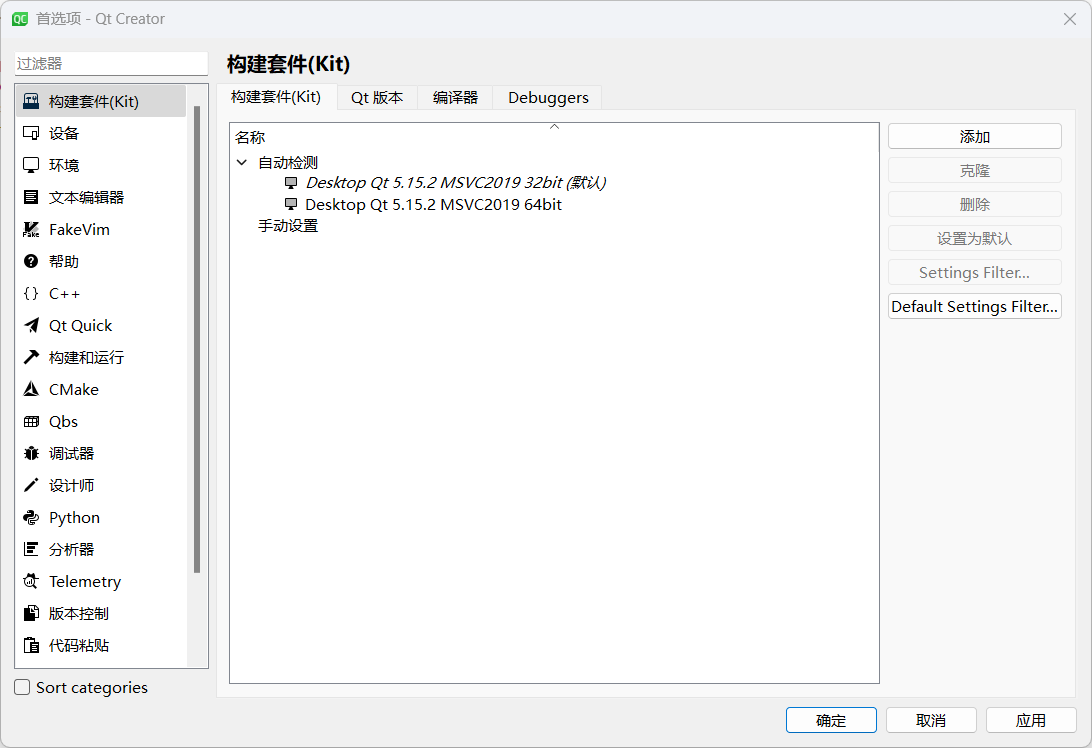This screenshot has height=748, width=1092.
Task: Select the 手动设置 tree row
Action: 288,226
